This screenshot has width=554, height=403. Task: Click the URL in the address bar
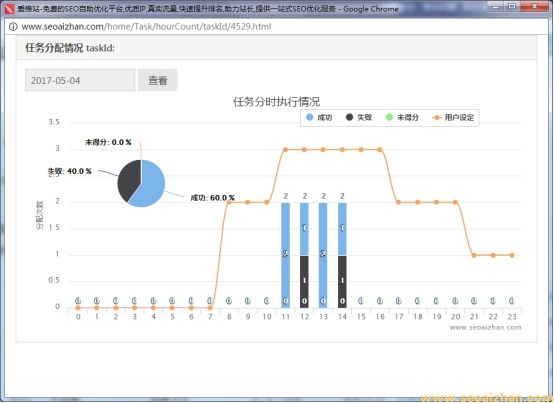[146, 26]
